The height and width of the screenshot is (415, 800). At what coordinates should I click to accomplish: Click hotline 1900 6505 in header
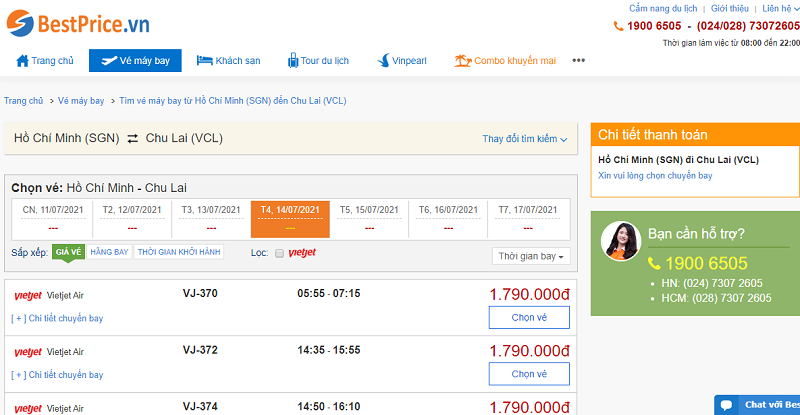click(x=654, y=26)
